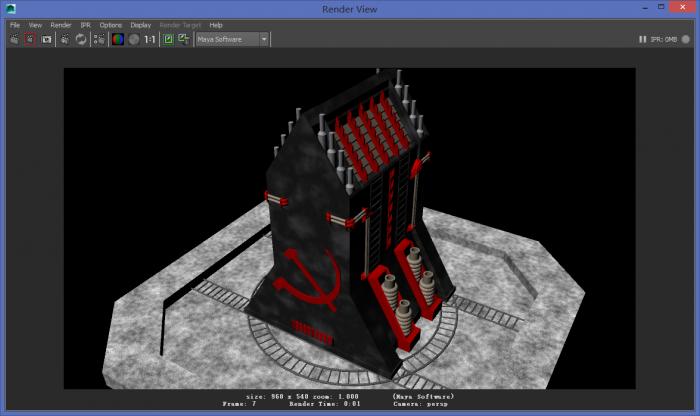The image size is (700, 416).
Task: Click the Remove Image icon
Action: 184,39
